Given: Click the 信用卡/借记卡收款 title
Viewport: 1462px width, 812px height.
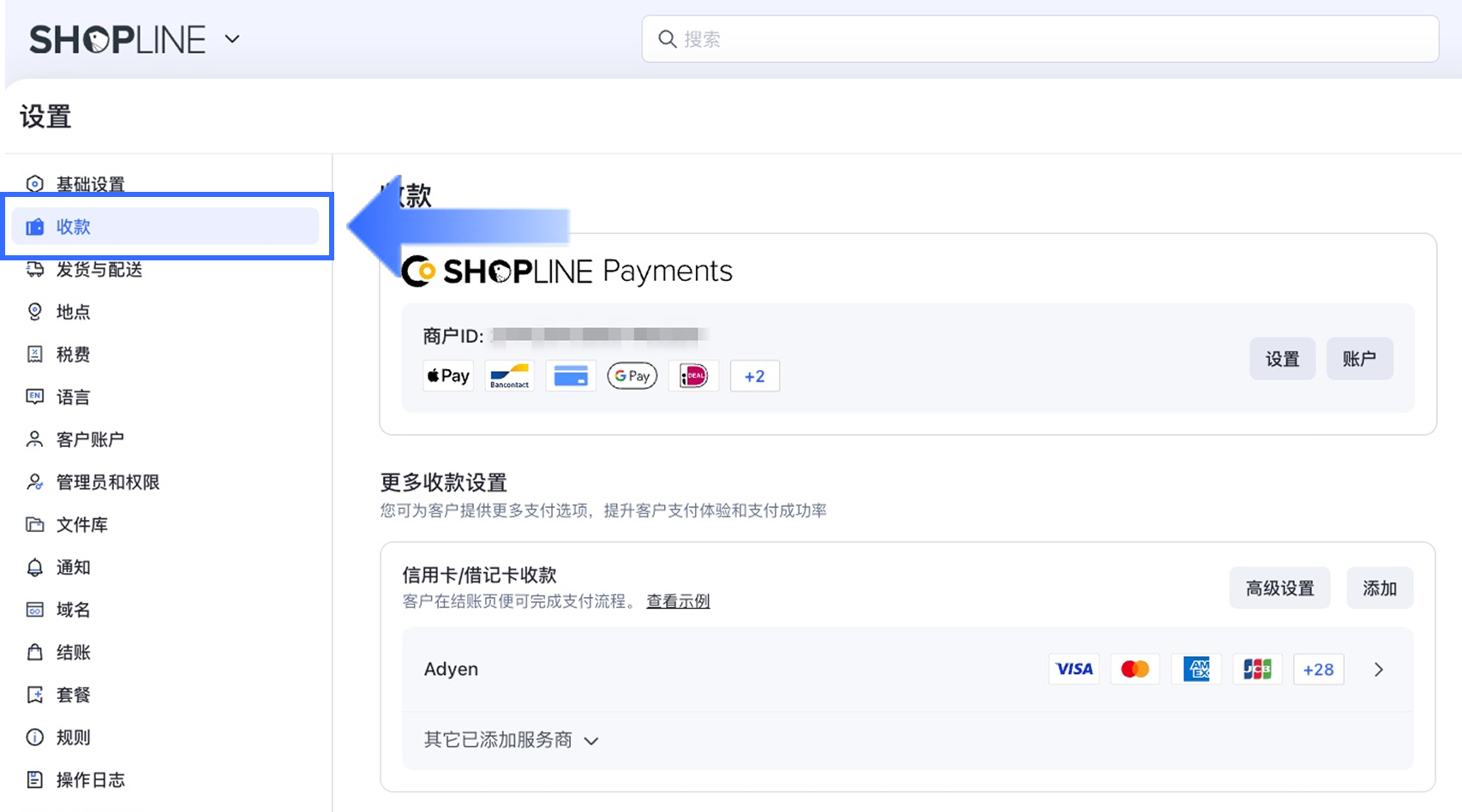Looking at the screenshot, I should pyautogui.click(x=480, y=575).
